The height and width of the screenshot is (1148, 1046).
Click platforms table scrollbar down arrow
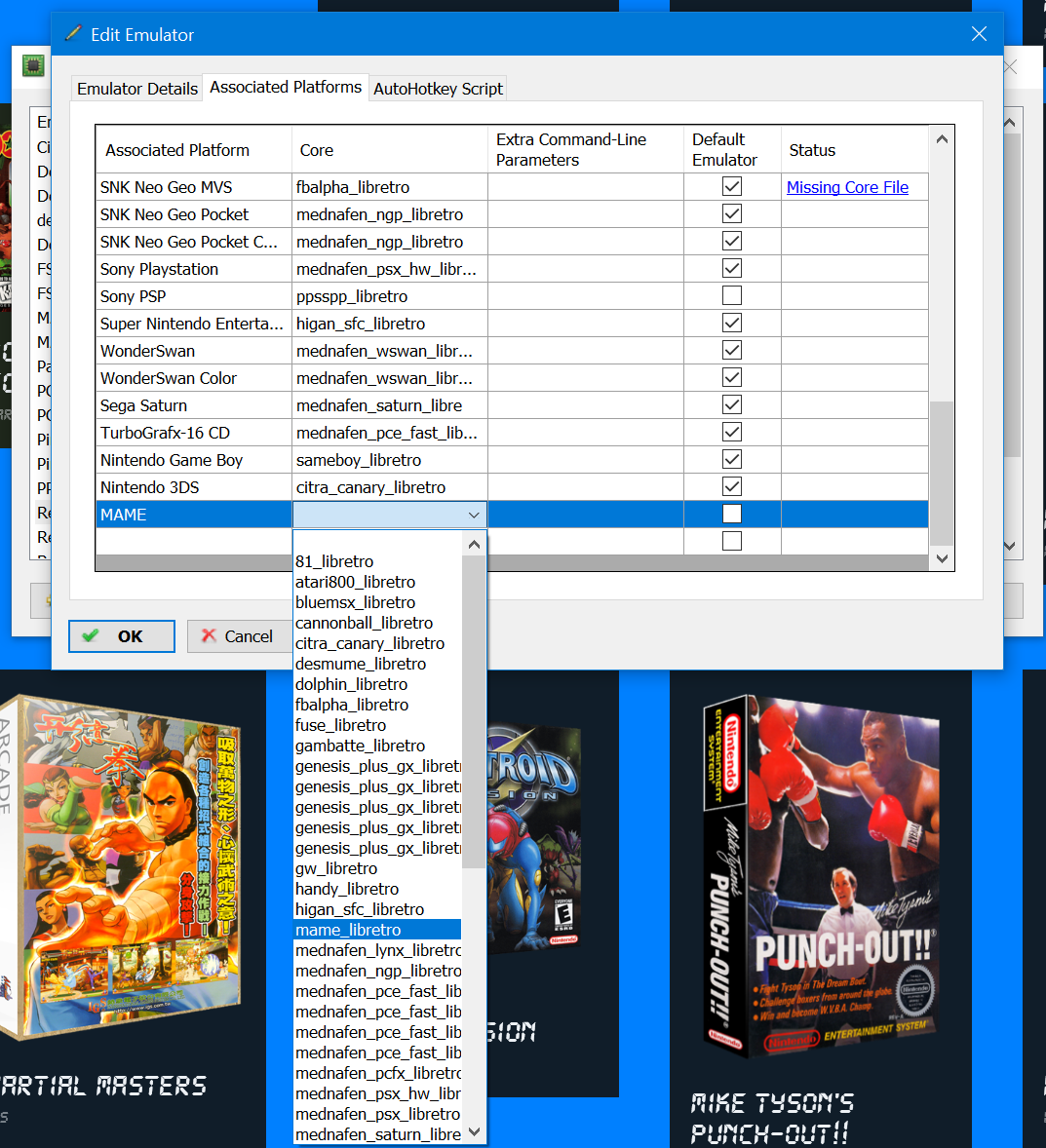[x=942, y=558]
